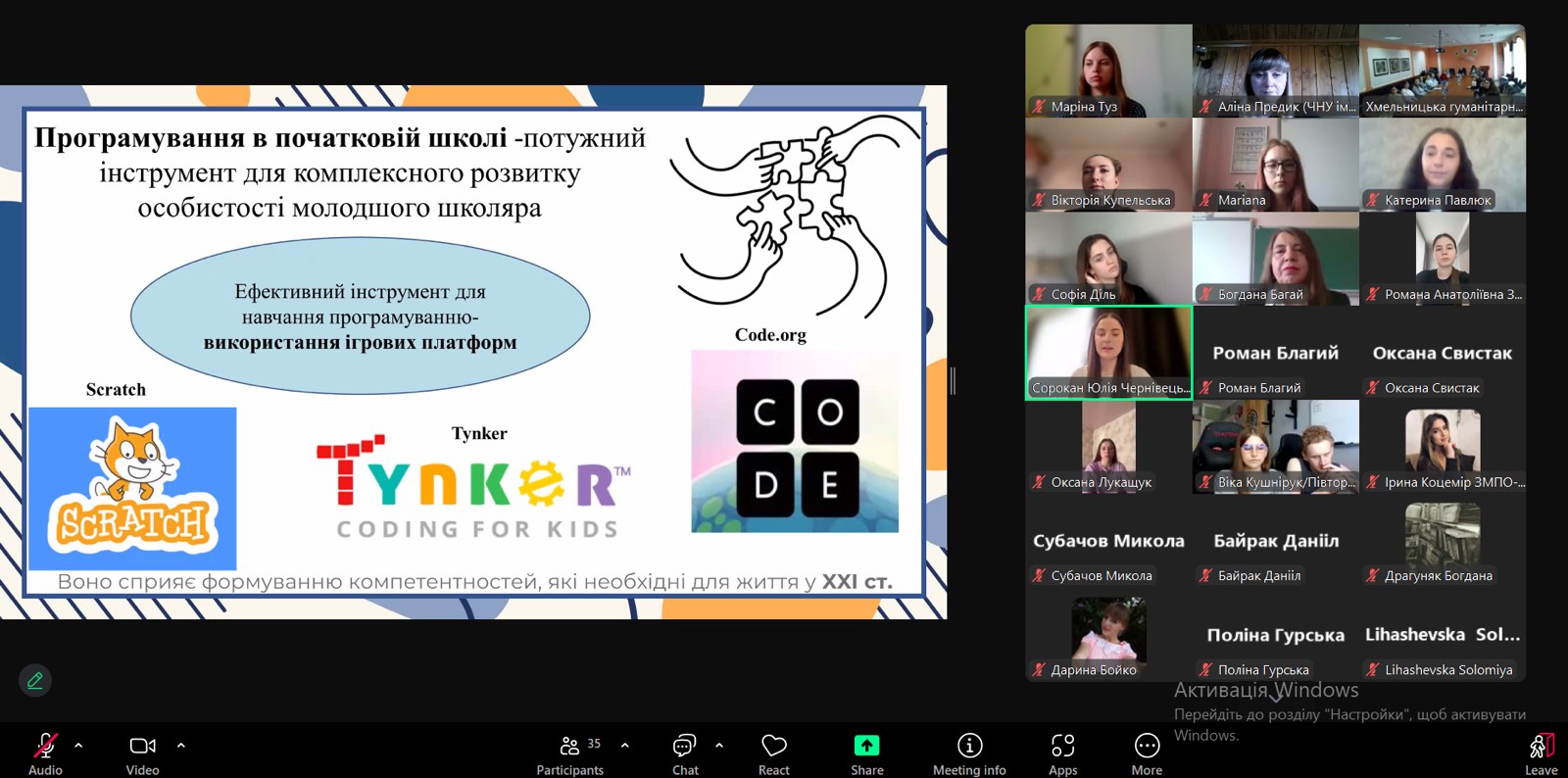Select the Оксана Свистак participant tile
Viewport: 1568px width, 778px height.
pos(1443,353)
